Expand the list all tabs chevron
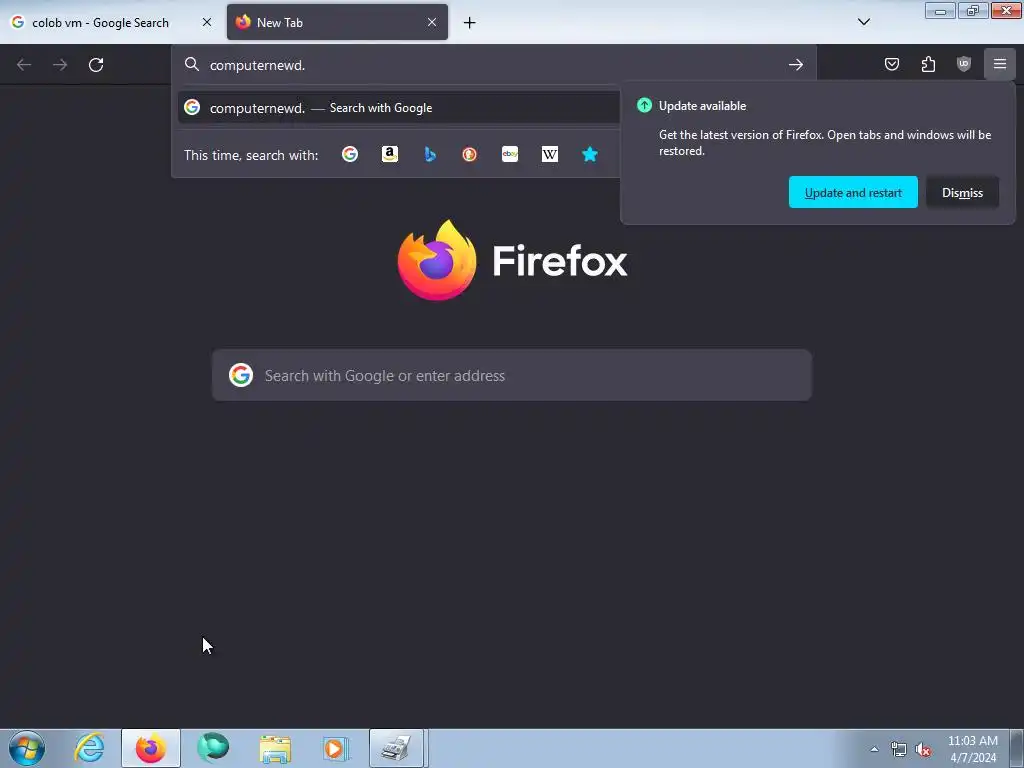 coord(863,22)
